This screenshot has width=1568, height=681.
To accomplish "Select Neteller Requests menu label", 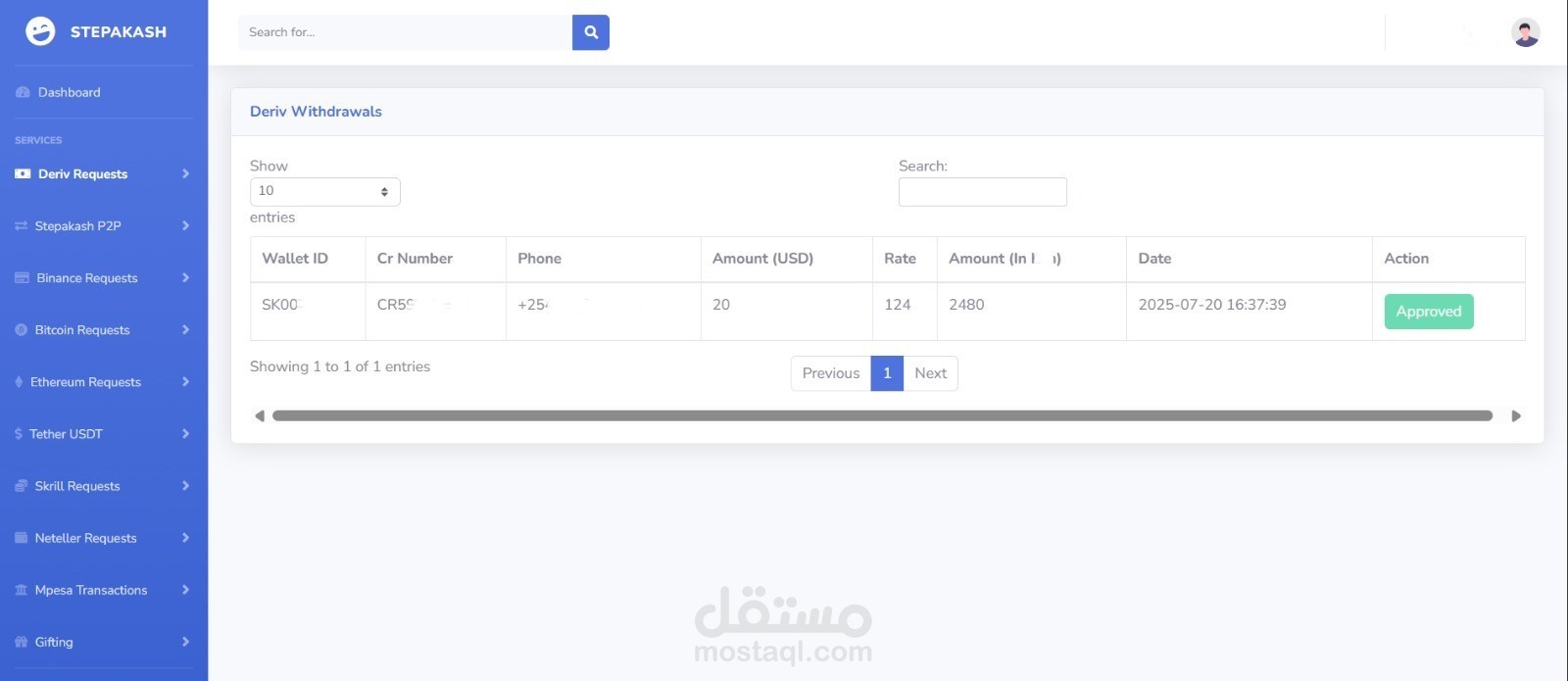I will [x=86, y=537].
